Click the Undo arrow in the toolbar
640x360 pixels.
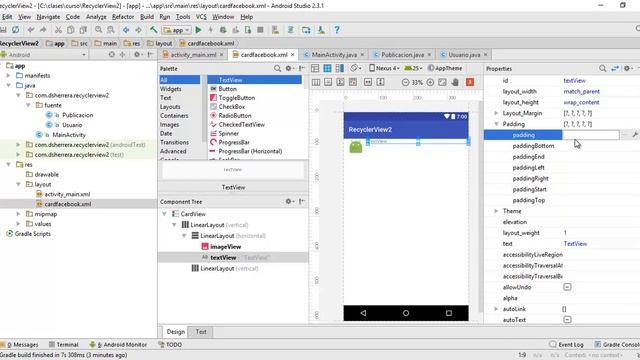pos(31,30)
